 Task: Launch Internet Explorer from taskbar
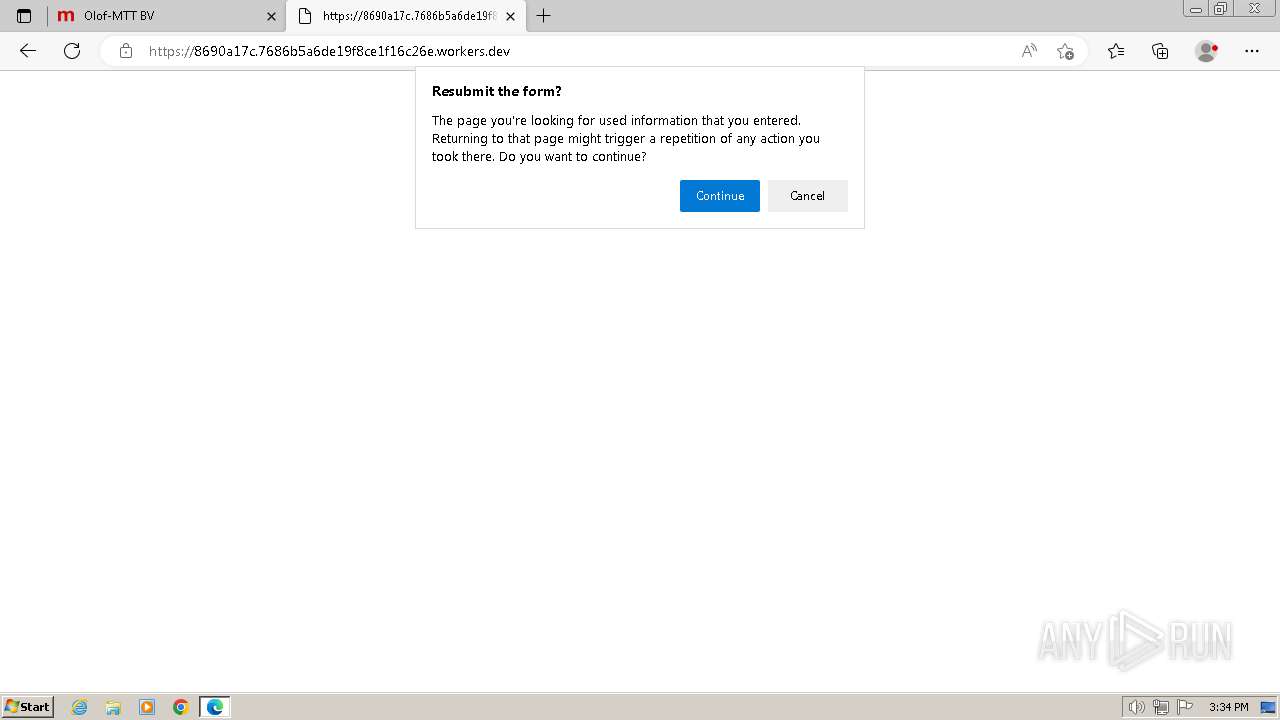(x=80, y=707)
